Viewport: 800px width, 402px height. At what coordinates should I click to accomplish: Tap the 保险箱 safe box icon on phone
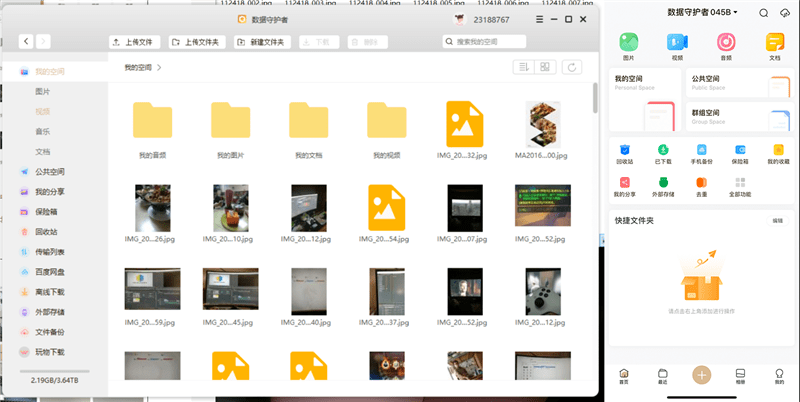[x=740, y=153]
